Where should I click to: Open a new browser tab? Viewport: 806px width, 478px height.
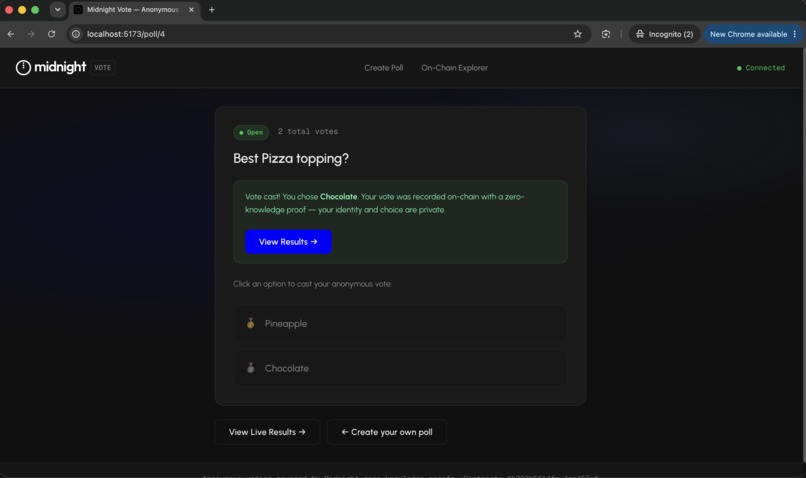pyautogui.click(x=211, y=10)
